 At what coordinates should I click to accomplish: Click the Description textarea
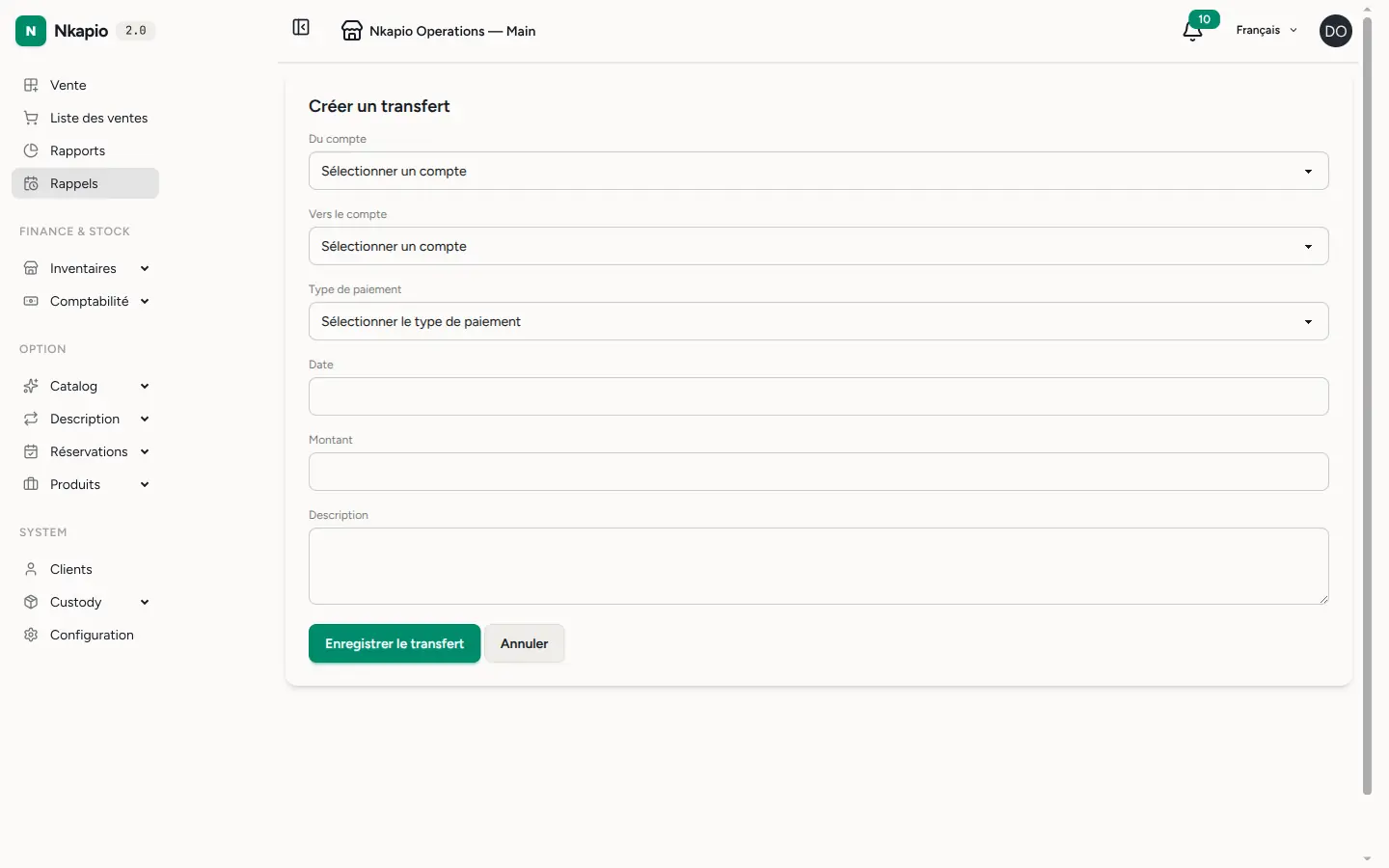coord(818,566)
